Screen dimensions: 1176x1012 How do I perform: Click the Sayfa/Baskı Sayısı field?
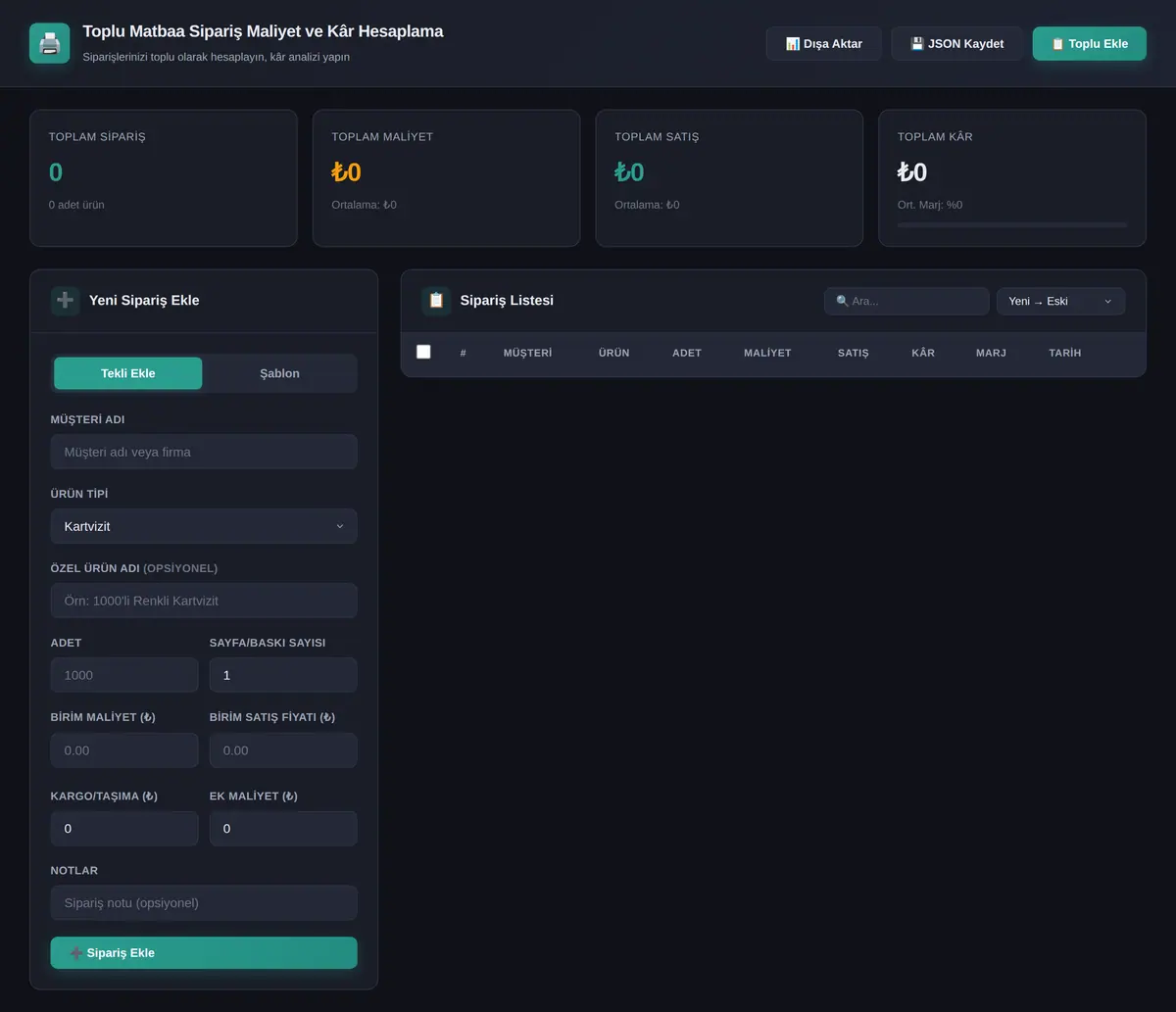283,675
